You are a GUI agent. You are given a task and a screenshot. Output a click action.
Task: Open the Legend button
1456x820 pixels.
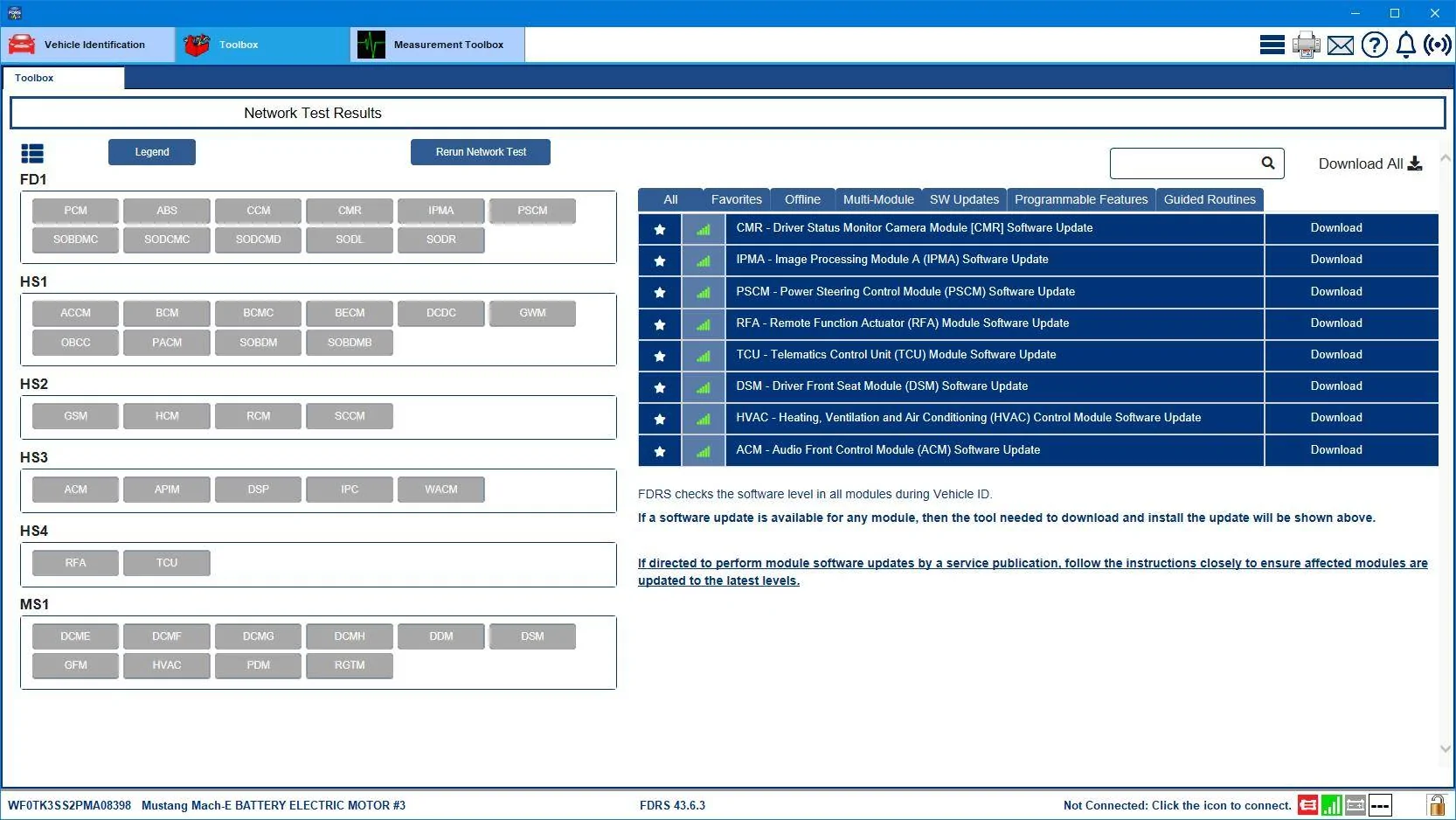click(152, 152)
